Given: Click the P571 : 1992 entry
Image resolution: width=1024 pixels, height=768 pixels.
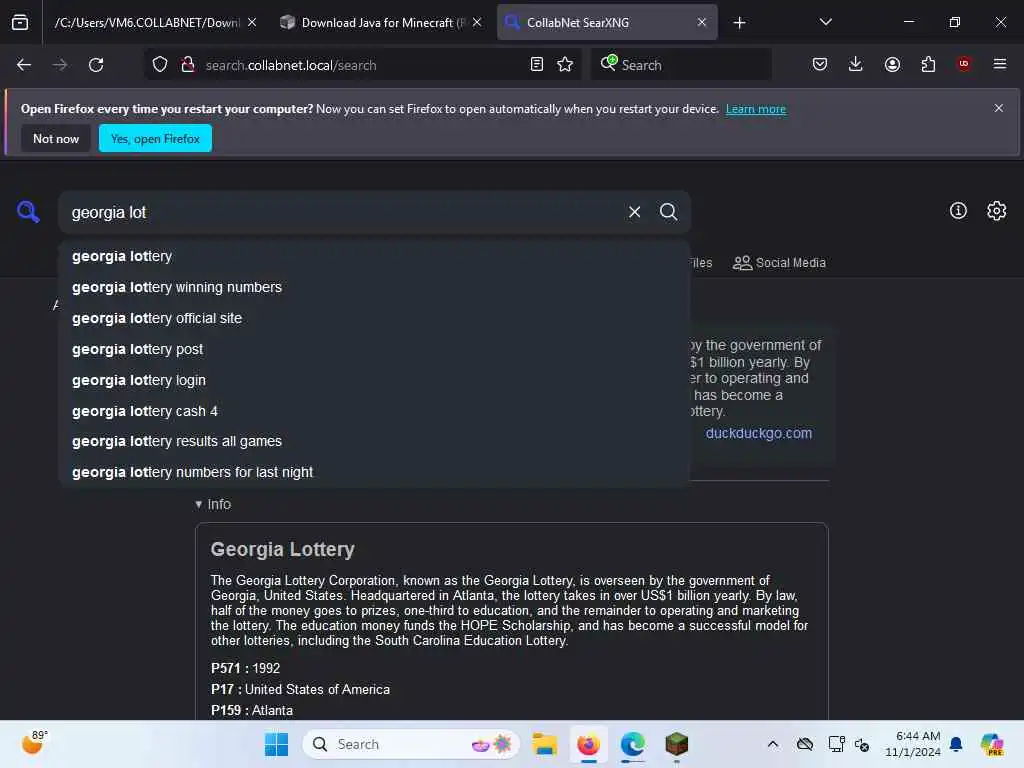Looking at the screenshot, I should 245,668.
